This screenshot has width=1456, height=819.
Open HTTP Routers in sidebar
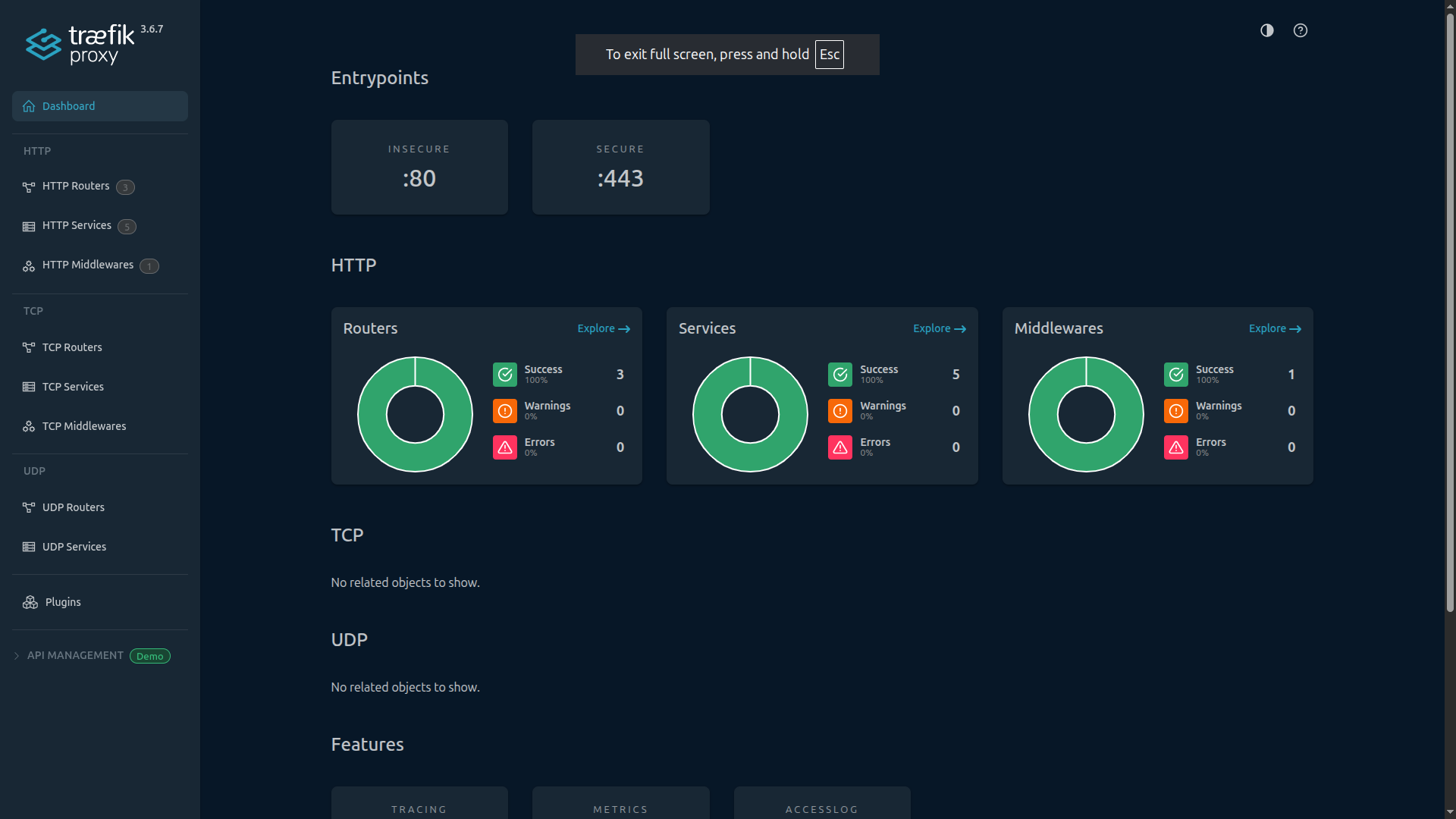tap(76, 187)
